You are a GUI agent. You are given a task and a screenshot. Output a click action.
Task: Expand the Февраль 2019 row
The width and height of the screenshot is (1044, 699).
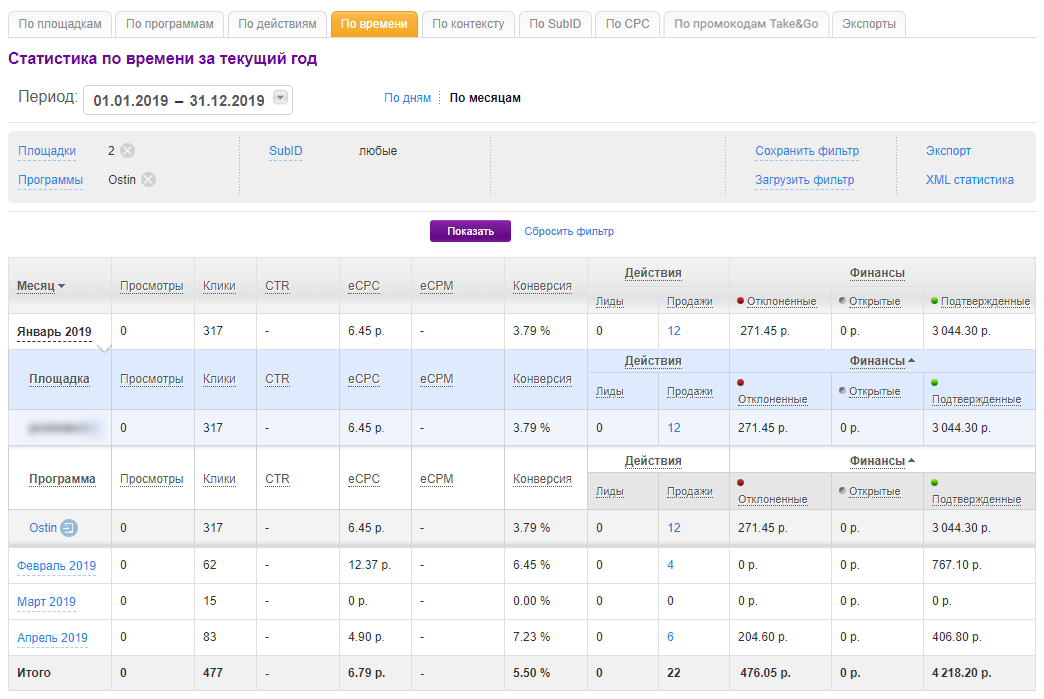click(56, 566)
